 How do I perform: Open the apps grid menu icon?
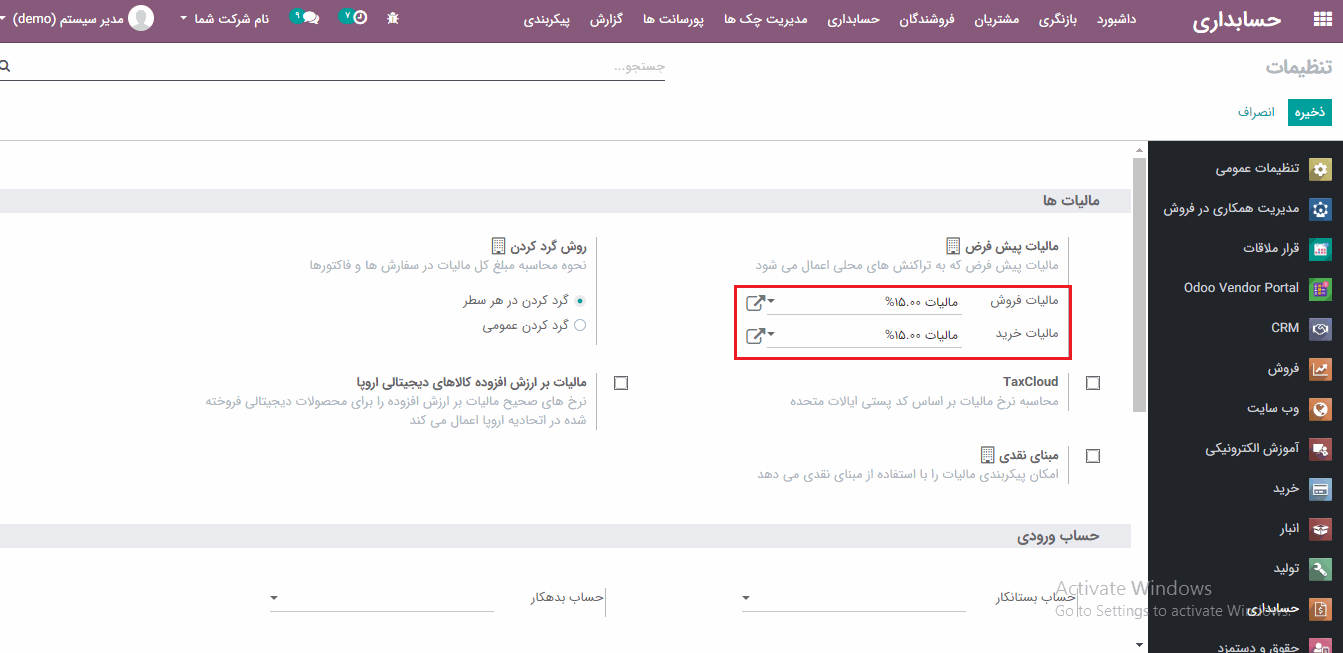[1322, 20]
